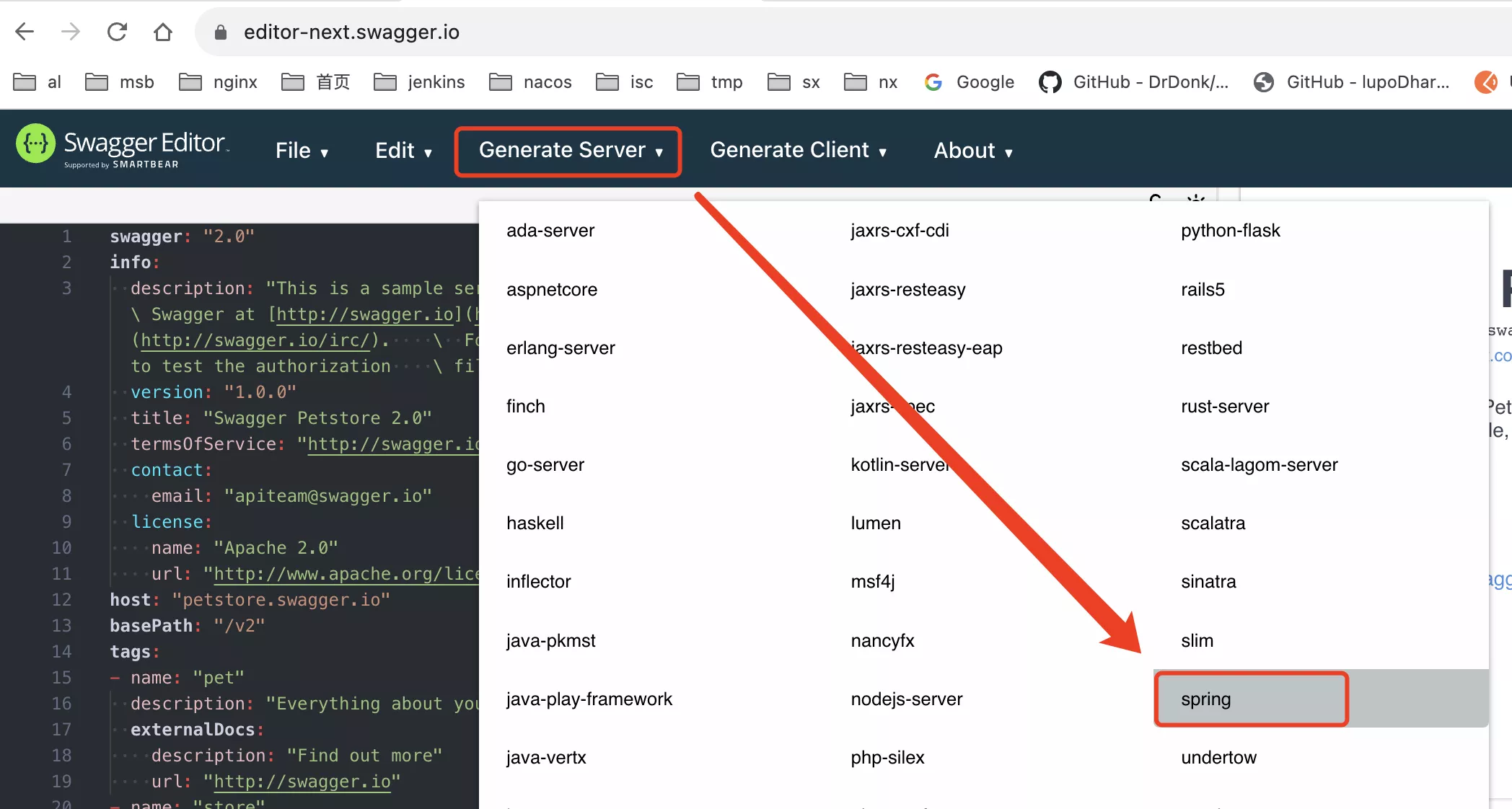This screenshot has height=809, width=1512.
Task: Open the 'al' bookmark folder
Action: (38, 82)
